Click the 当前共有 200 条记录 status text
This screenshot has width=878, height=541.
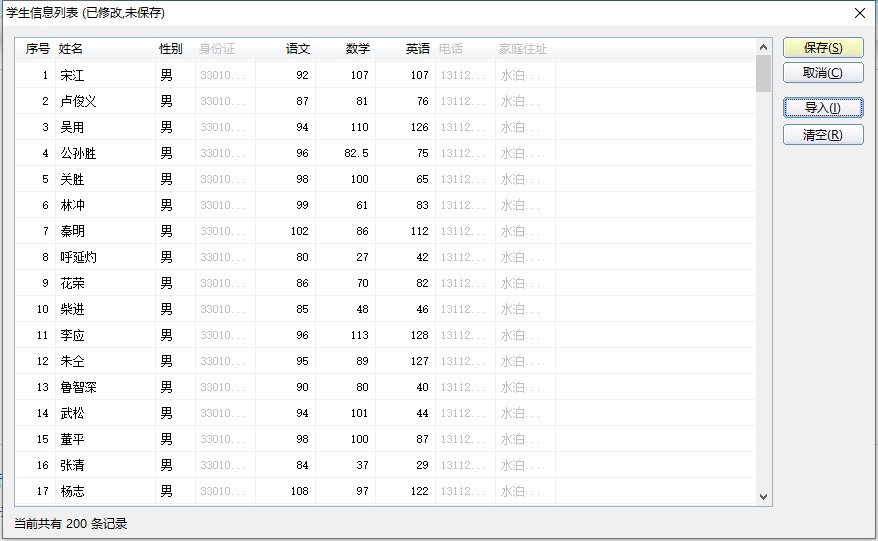pos(71,524)
